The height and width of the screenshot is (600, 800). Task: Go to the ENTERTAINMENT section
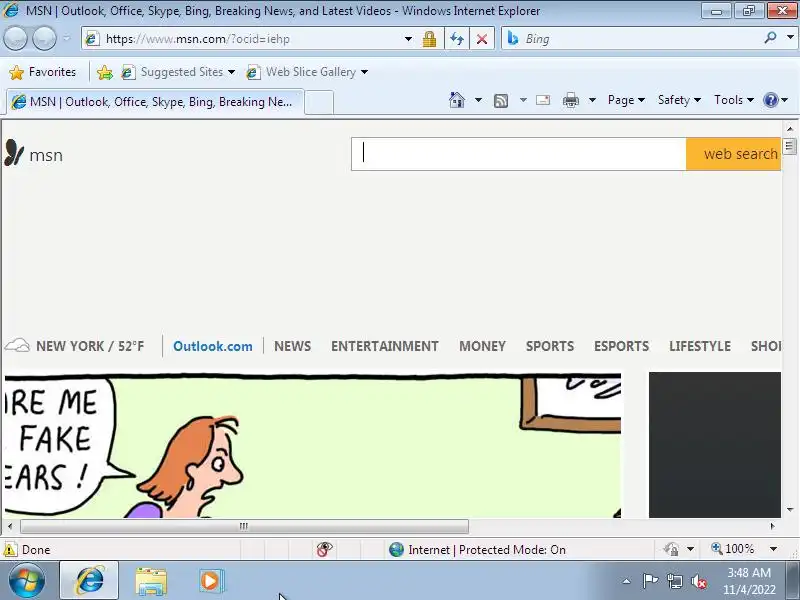coord(385,346)
